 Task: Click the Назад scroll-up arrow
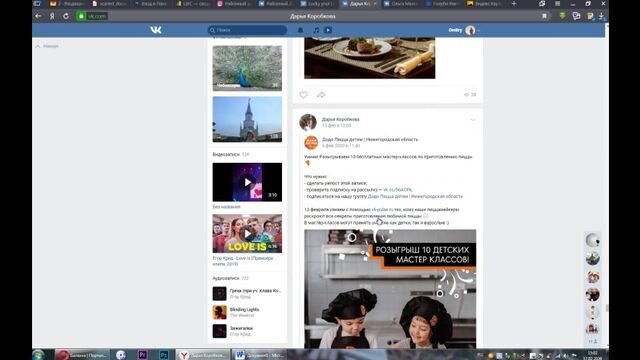pyautogui.click(x=38, y=47)
